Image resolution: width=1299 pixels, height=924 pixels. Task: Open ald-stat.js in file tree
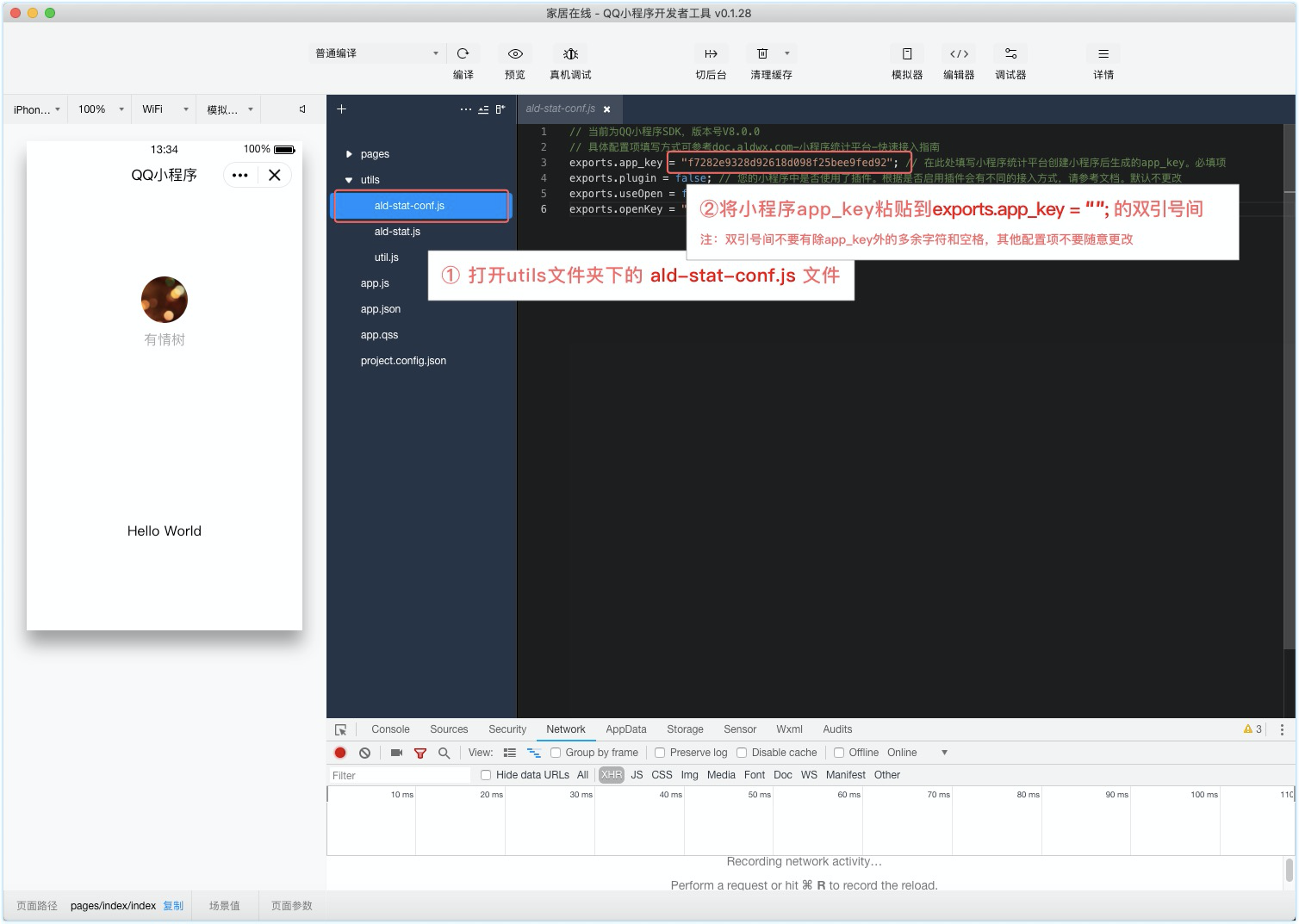coord(397,232)
